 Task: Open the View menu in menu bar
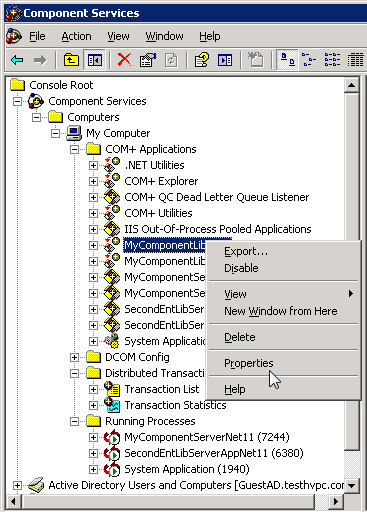118,36
